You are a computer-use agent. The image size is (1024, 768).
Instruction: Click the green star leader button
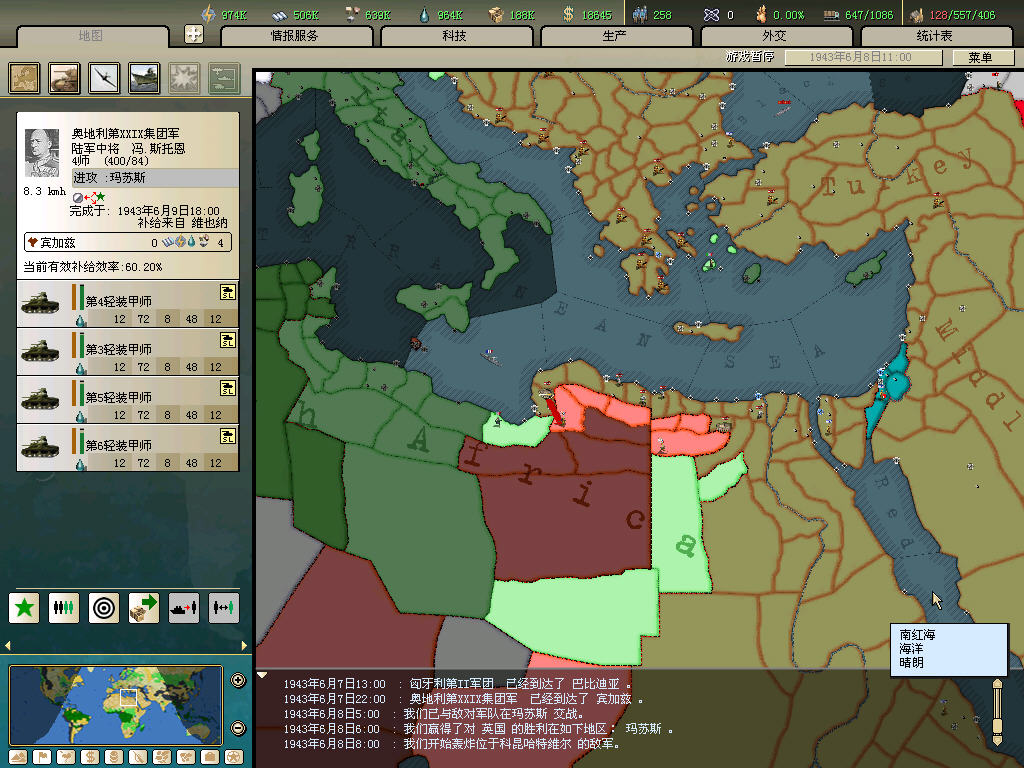[24, 607]
